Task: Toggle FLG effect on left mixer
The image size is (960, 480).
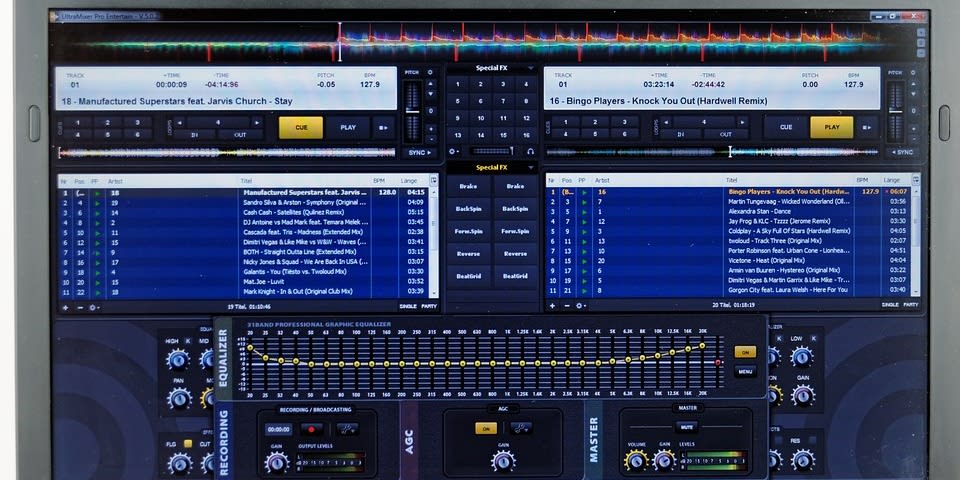Action: 188,444
